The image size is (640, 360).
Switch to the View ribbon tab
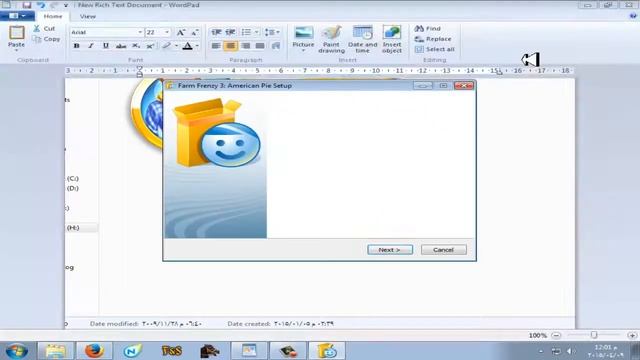click(x=88, y=16)
